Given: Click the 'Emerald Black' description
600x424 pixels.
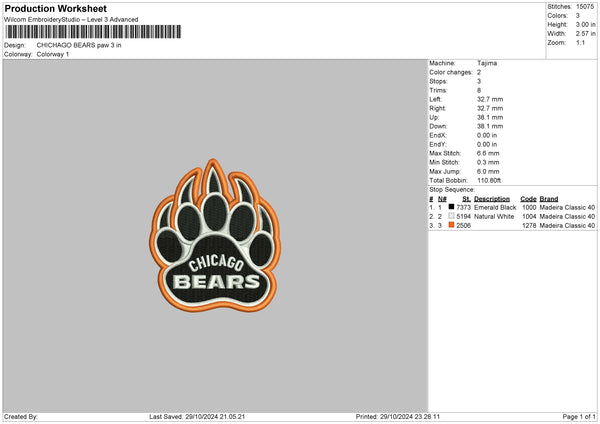Looking at the screenshot, I should coord(495,207).
